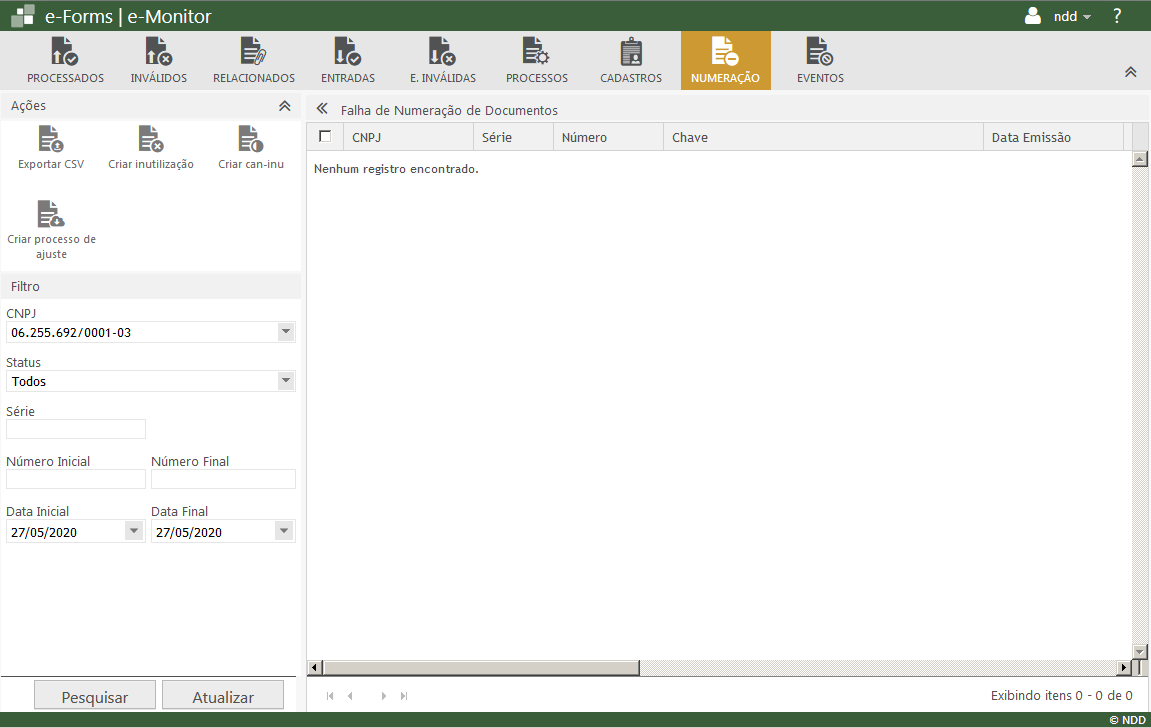Collapse the Ações panel

pos(284,106)
